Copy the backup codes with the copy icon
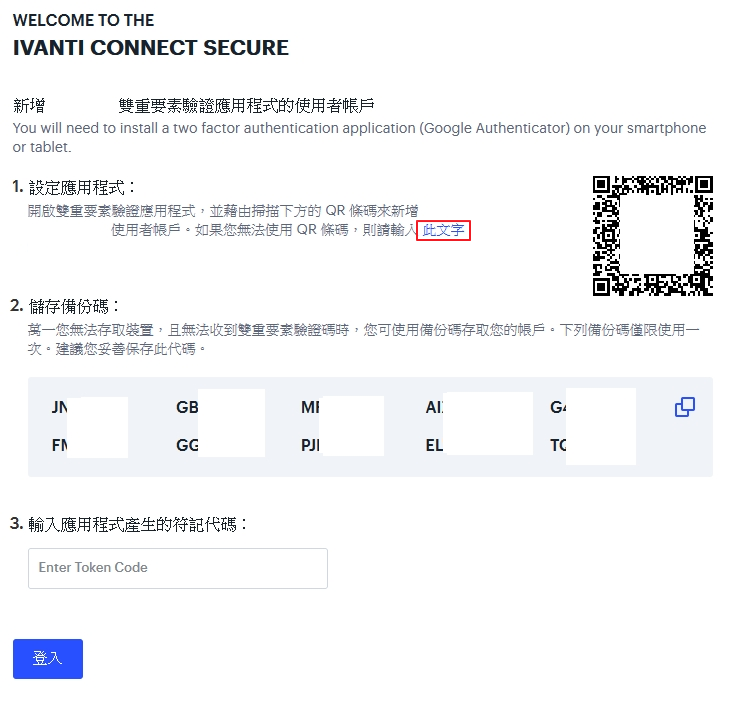This screenshot has height=708, width=745. pyautogui.click(x=685, y=407)
